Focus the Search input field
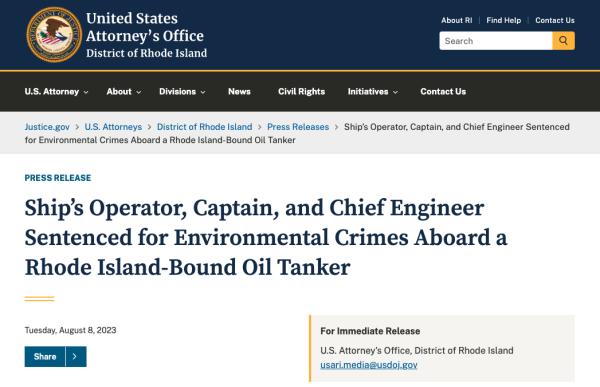The height and width of the screenshot is (387, 600). point(496,41)
